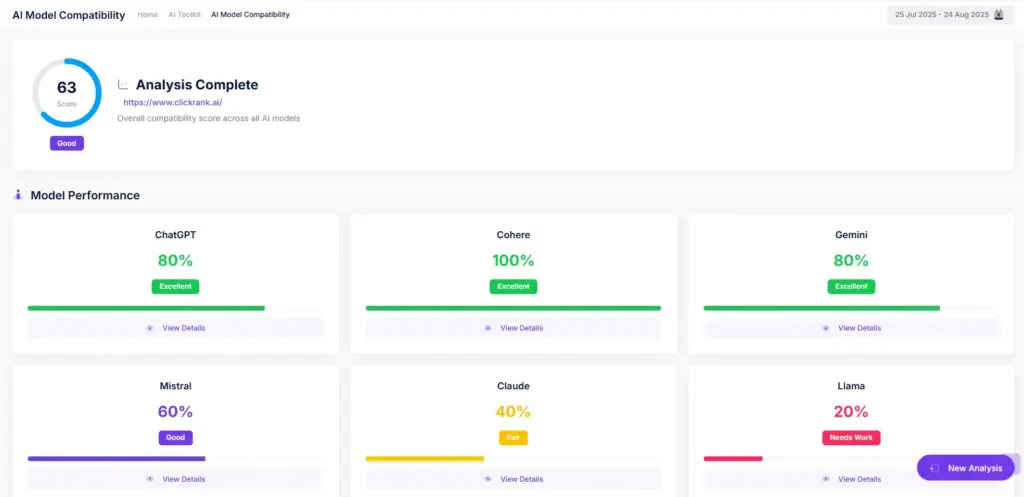Click the circular 63 score gauge
The width and height of the screenshot is (1024, 497).
(x=67, y=92)
